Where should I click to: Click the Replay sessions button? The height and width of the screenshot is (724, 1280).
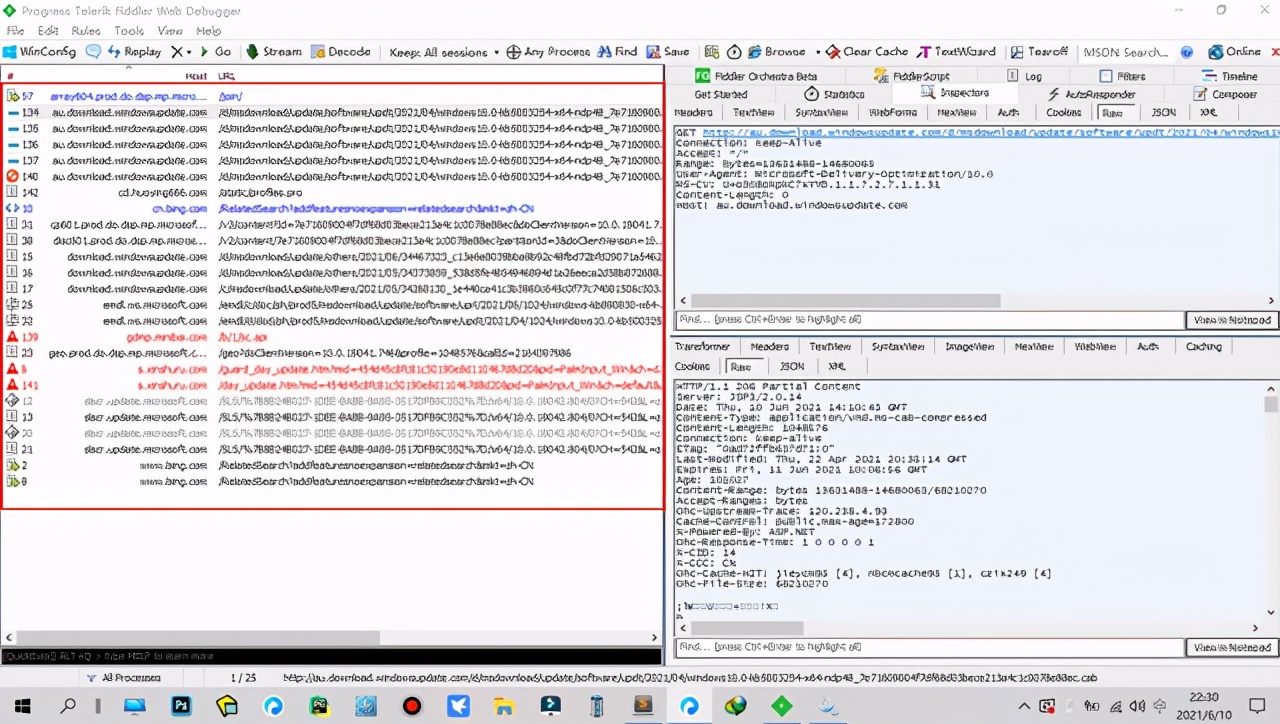134,52
